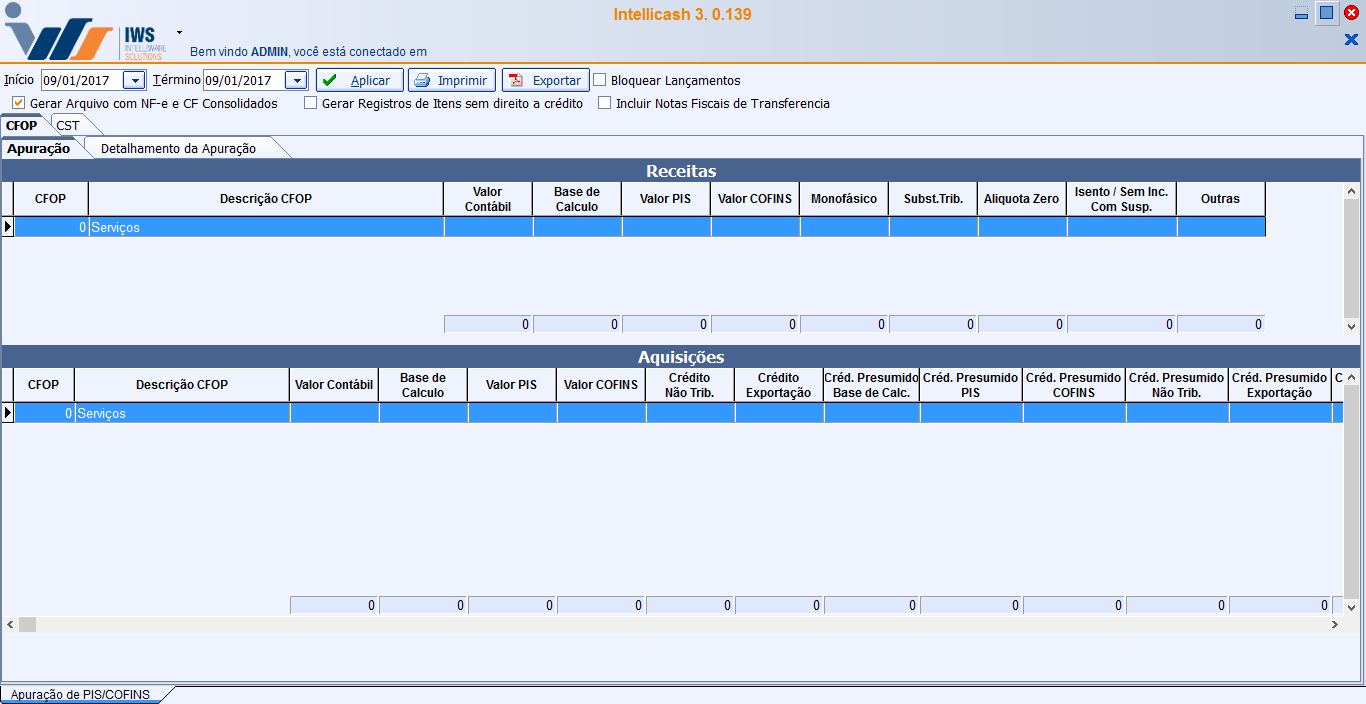
Task: Click the horizontal scrollbar left arrow
Action: [10, 624]
